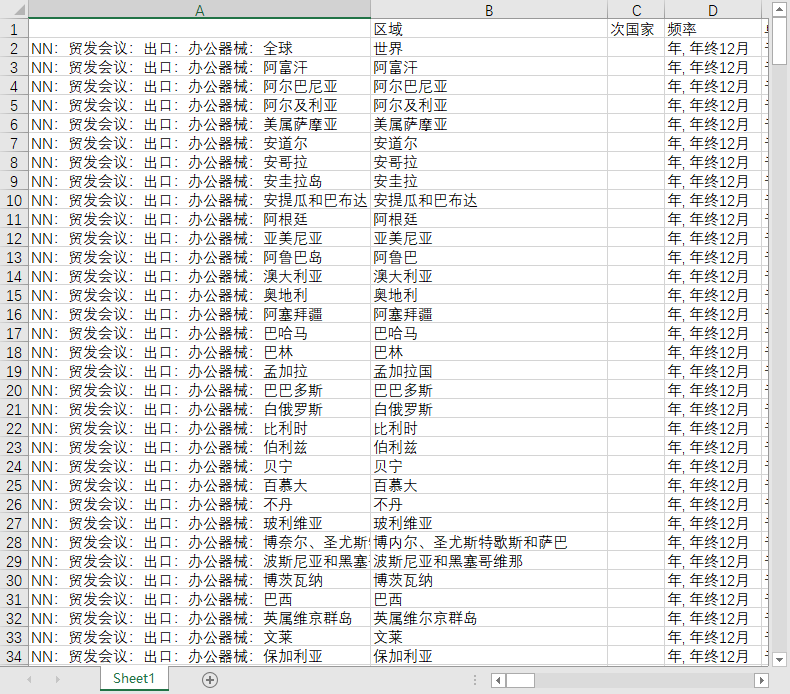Select column A cell ending '奥地利'
The width and height of the screenshot is (790, 694).
pos(200,295)
